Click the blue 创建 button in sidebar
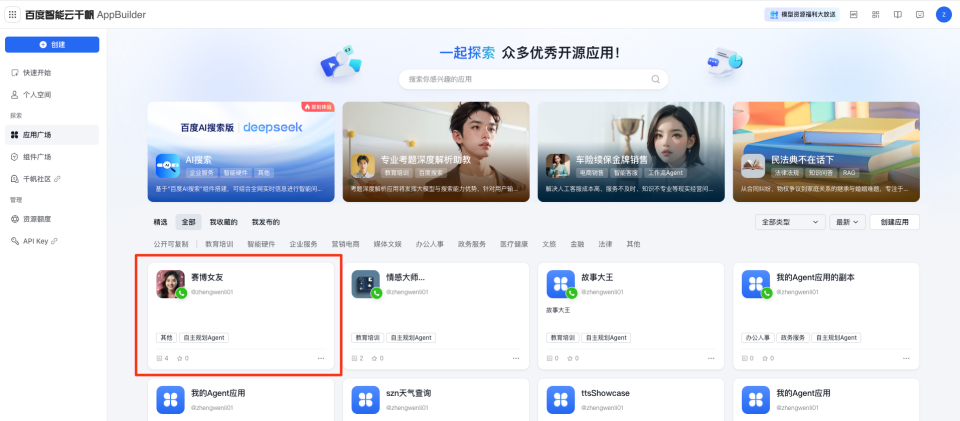The height and width of the screenshot is (421, 960). [x=52, y=45]
